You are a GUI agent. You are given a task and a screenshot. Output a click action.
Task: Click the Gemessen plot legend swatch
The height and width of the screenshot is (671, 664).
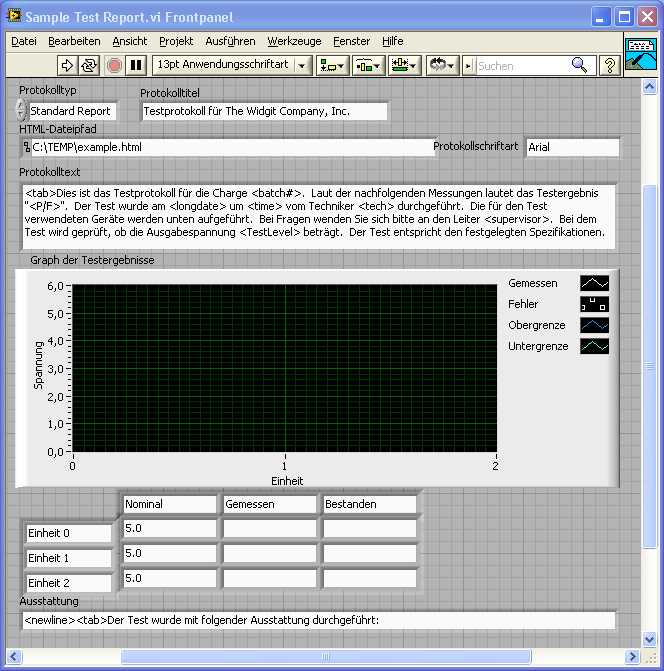pos(594,283)
